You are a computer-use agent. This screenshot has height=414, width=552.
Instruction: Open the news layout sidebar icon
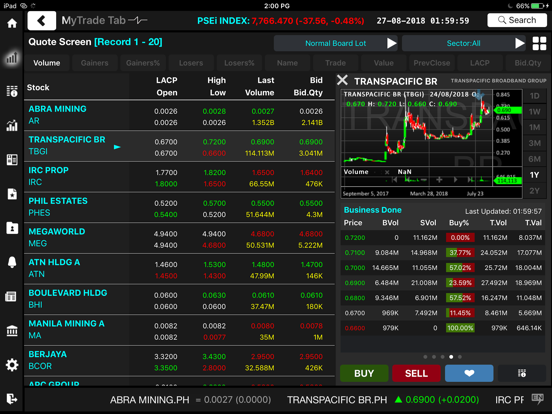pos(12,159)
